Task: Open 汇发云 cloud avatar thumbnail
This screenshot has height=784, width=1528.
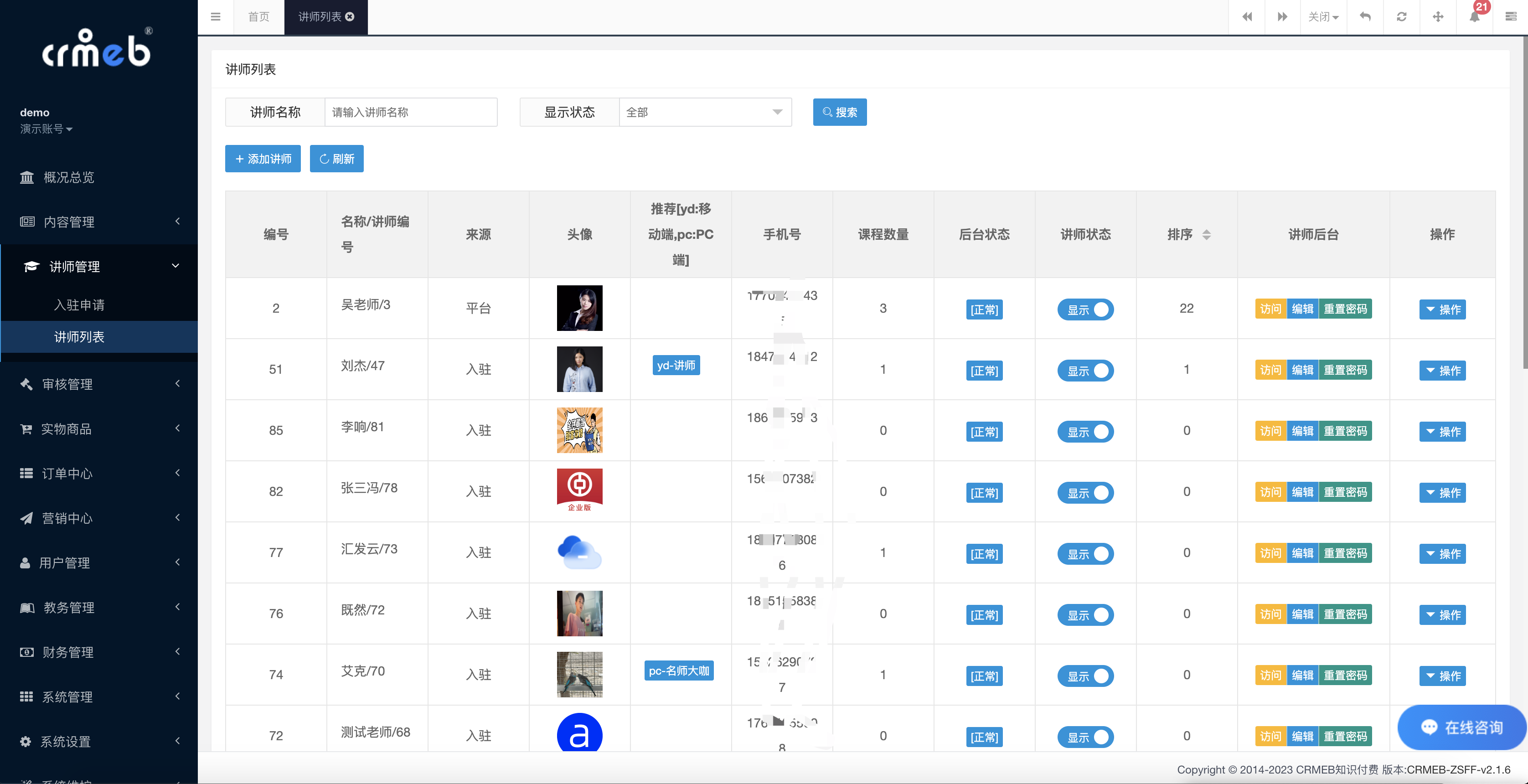Action: coord(579,552)
